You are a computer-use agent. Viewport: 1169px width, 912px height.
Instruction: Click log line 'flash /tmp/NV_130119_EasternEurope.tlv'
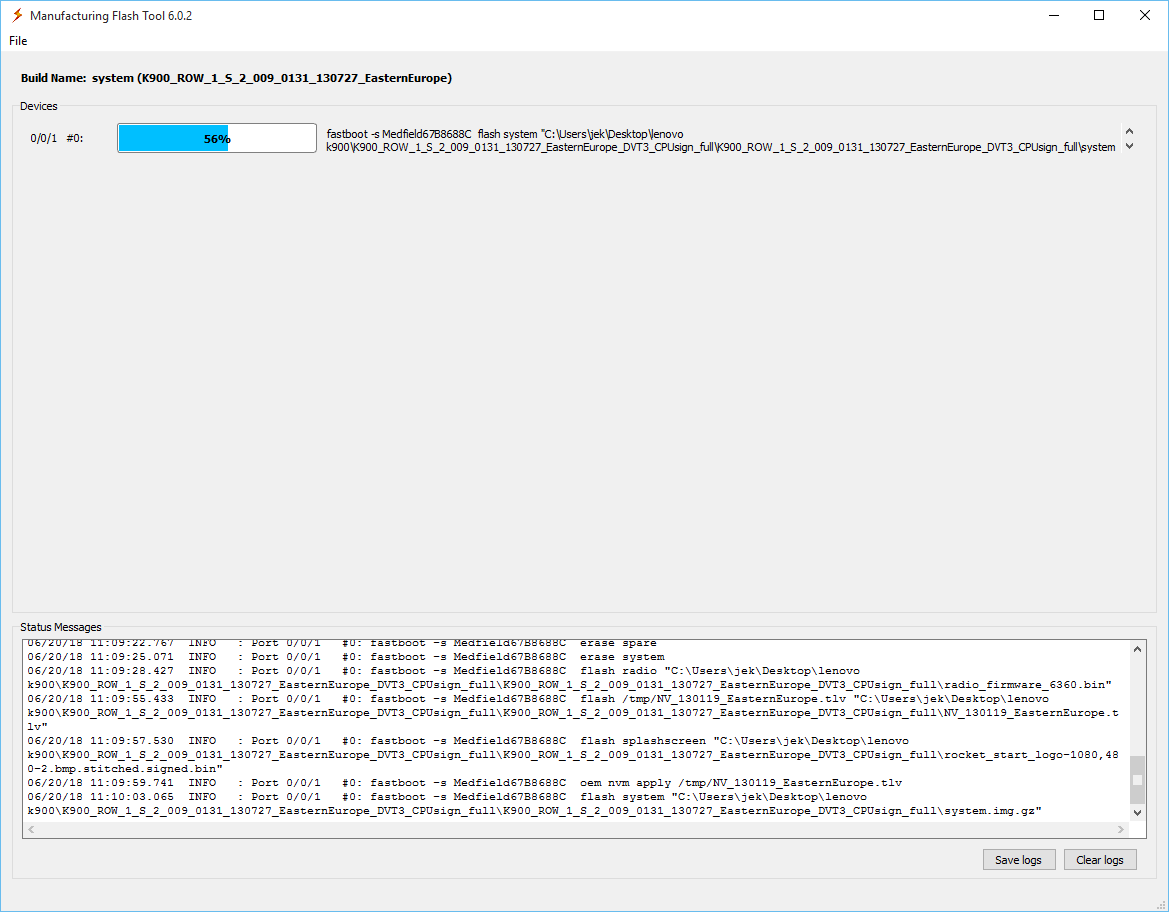pos(573,713)
